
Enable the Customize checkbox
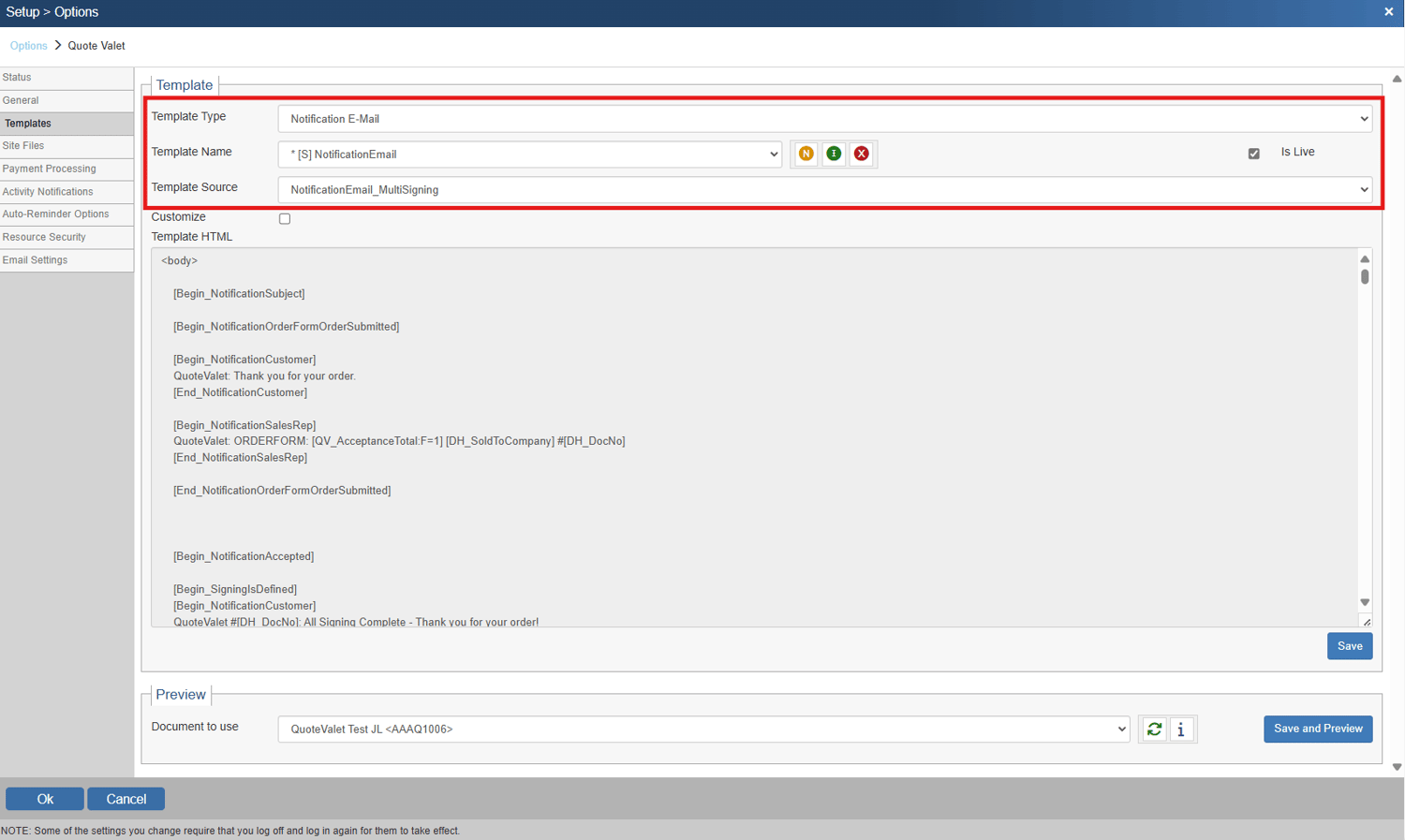point(284,217)
